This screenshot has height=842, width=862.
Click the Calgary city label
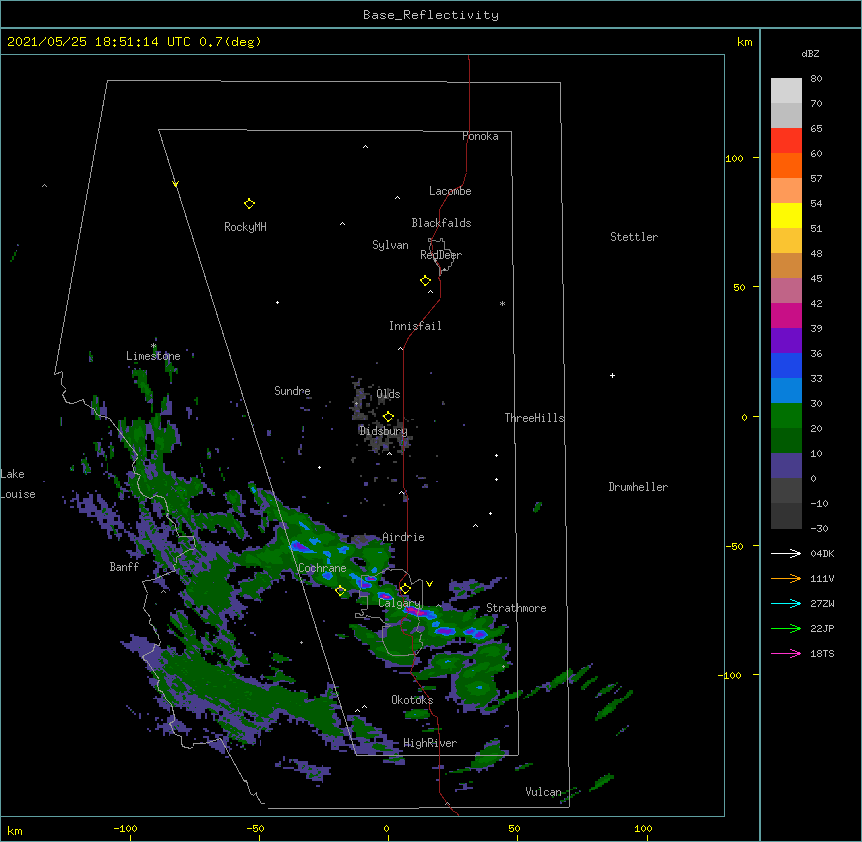[399, 603]
